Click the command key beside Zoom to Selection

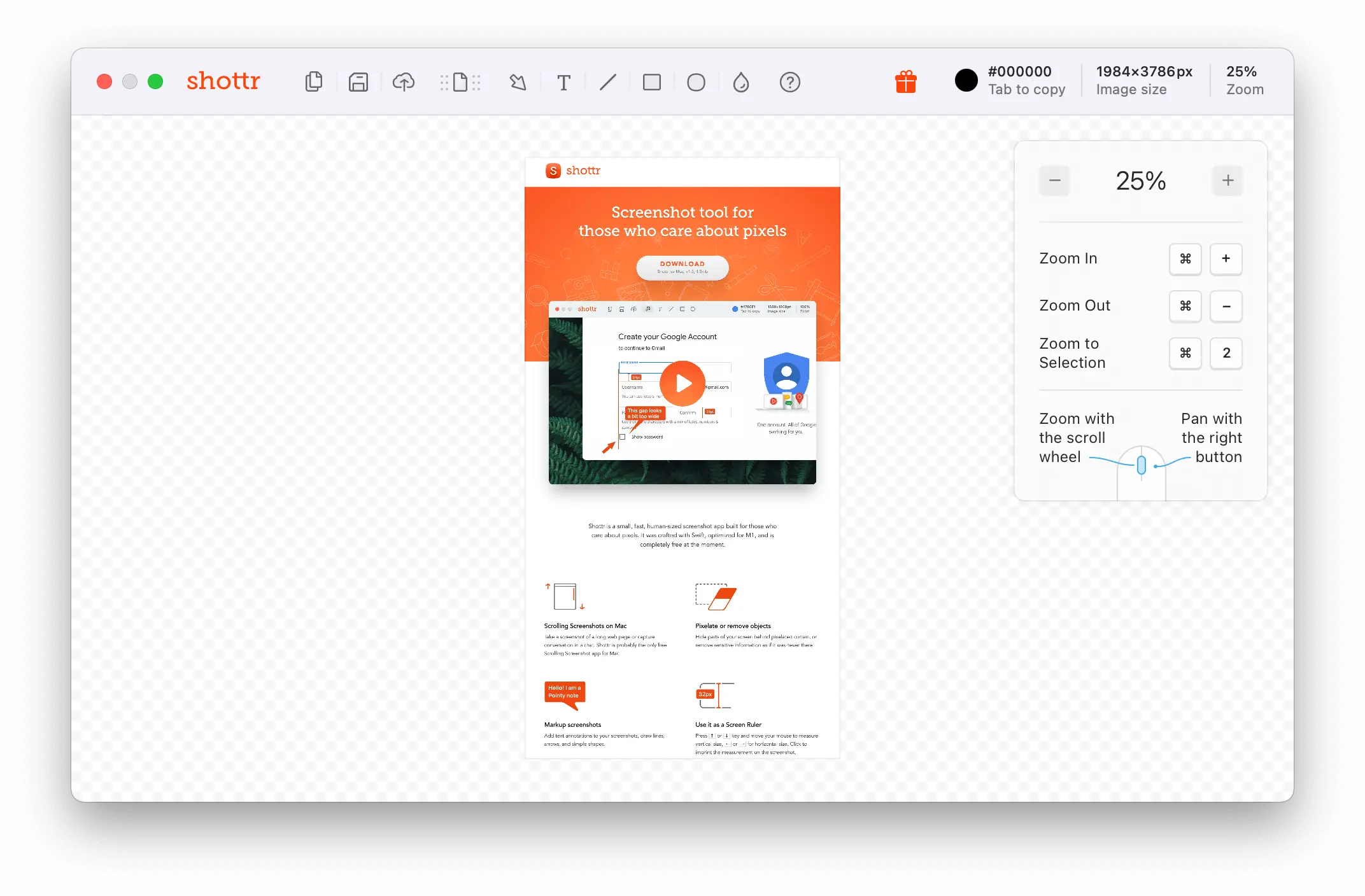coord(1185,353)
